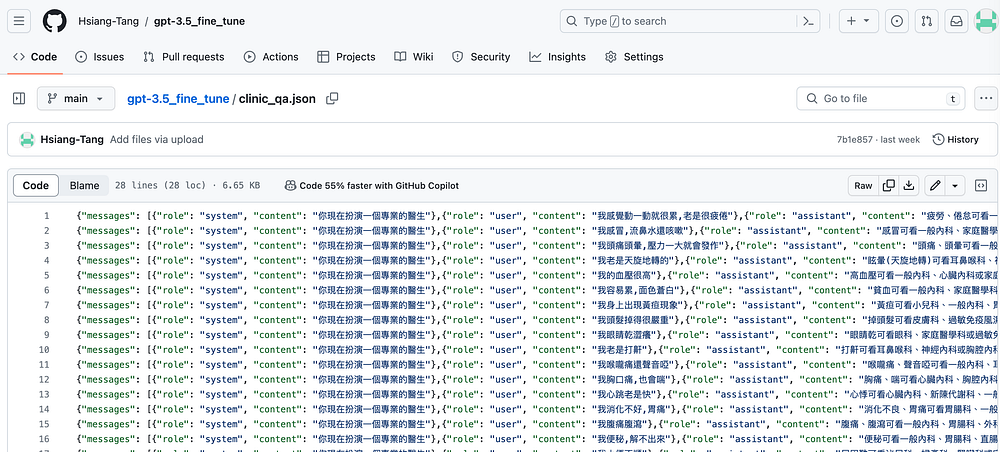
Task: Click the GitHub logo homepage icon
Action: [55, 21]
